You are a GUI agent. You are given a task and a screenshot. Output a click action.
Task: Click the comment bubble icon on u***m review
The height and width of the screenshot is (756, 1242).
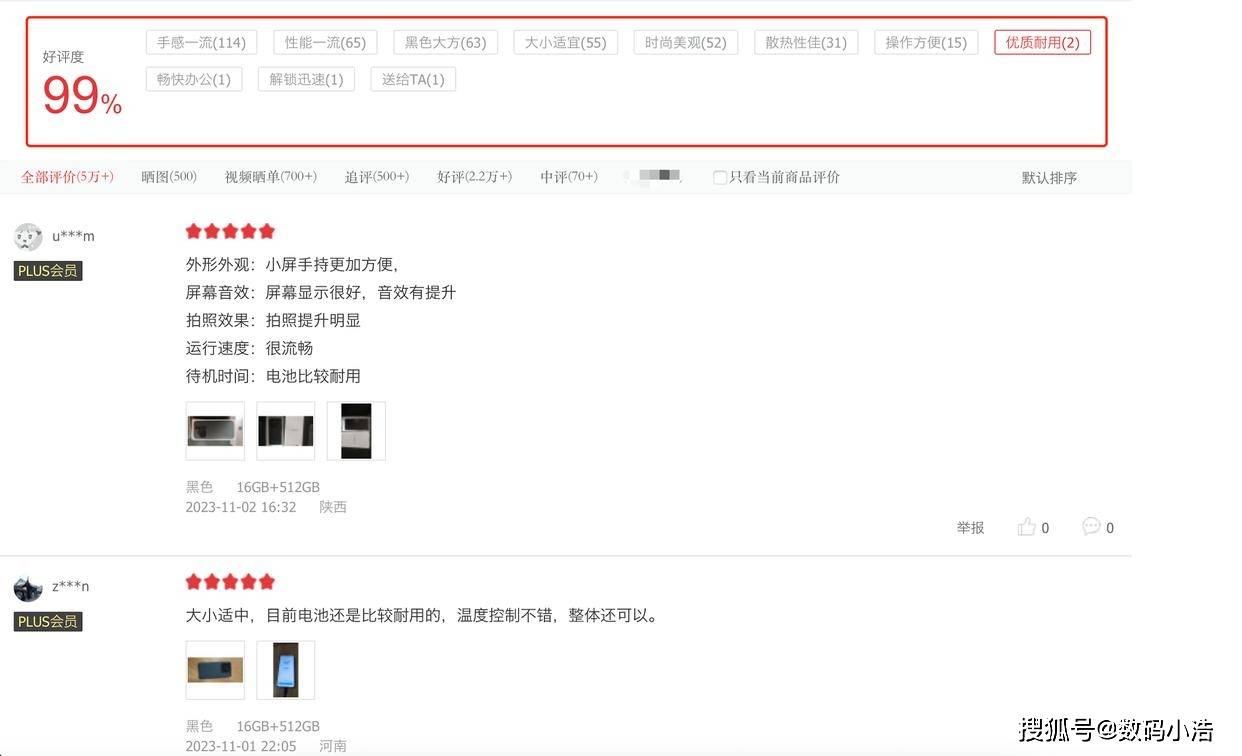click(1091, 526)
